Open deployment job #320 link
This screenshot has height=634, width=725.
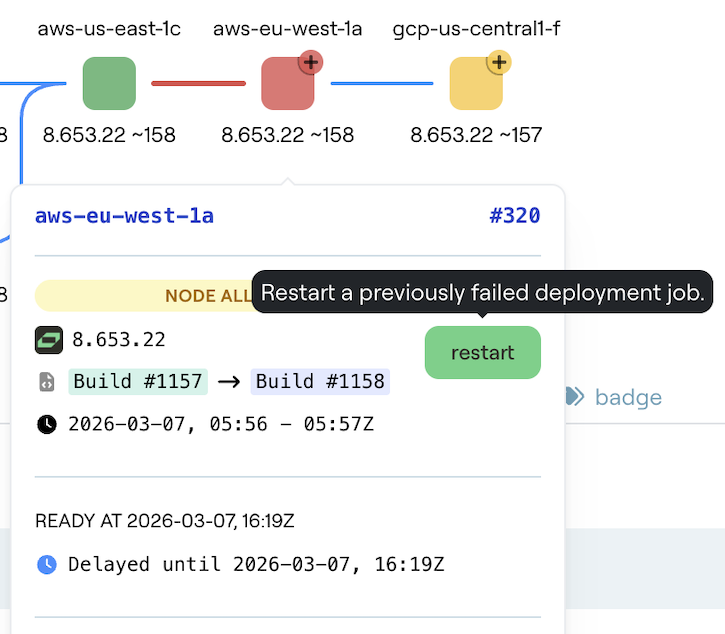click(x=515, y=216)
